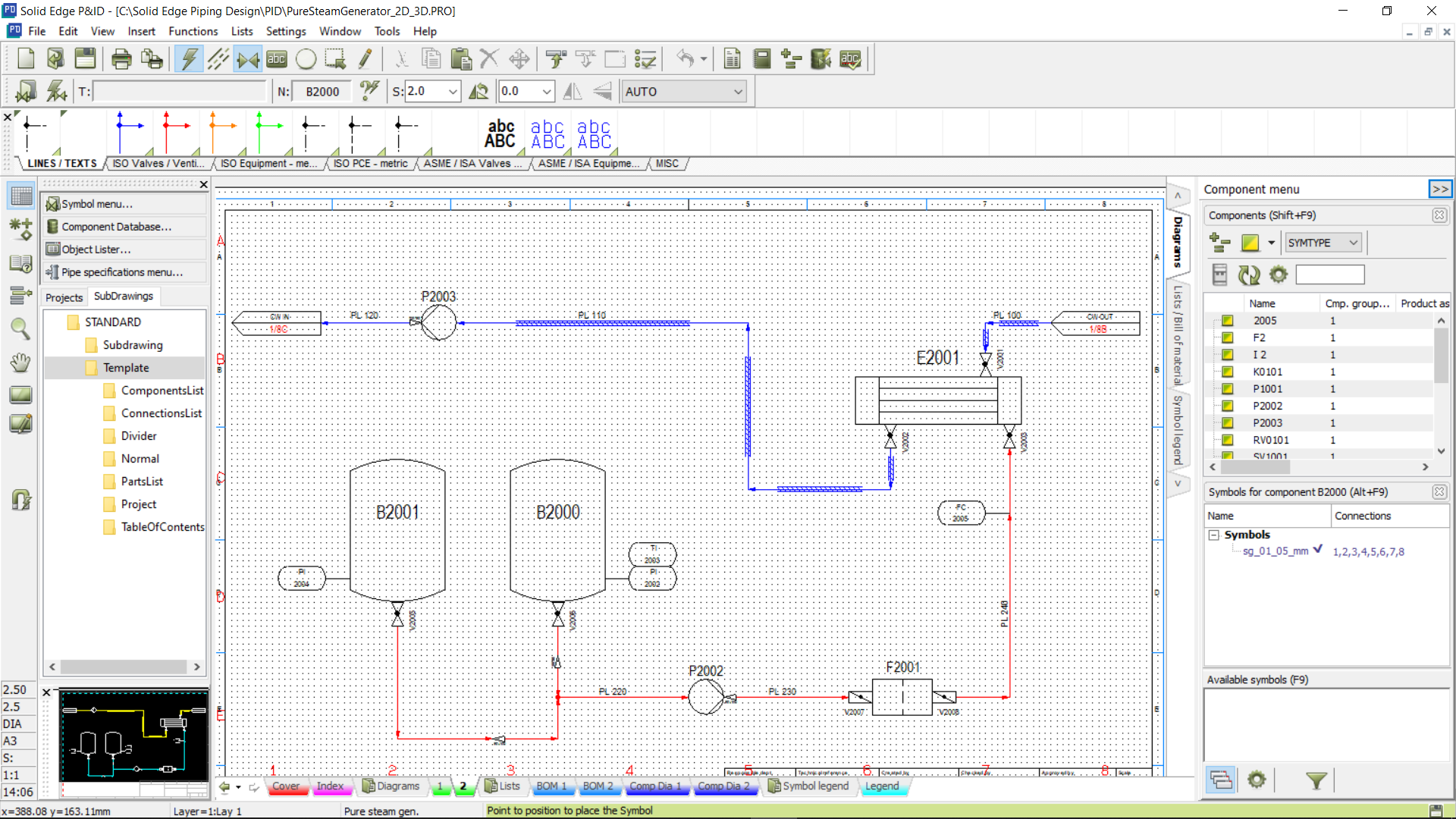Click the circle drawing tool

click(306, 59)
